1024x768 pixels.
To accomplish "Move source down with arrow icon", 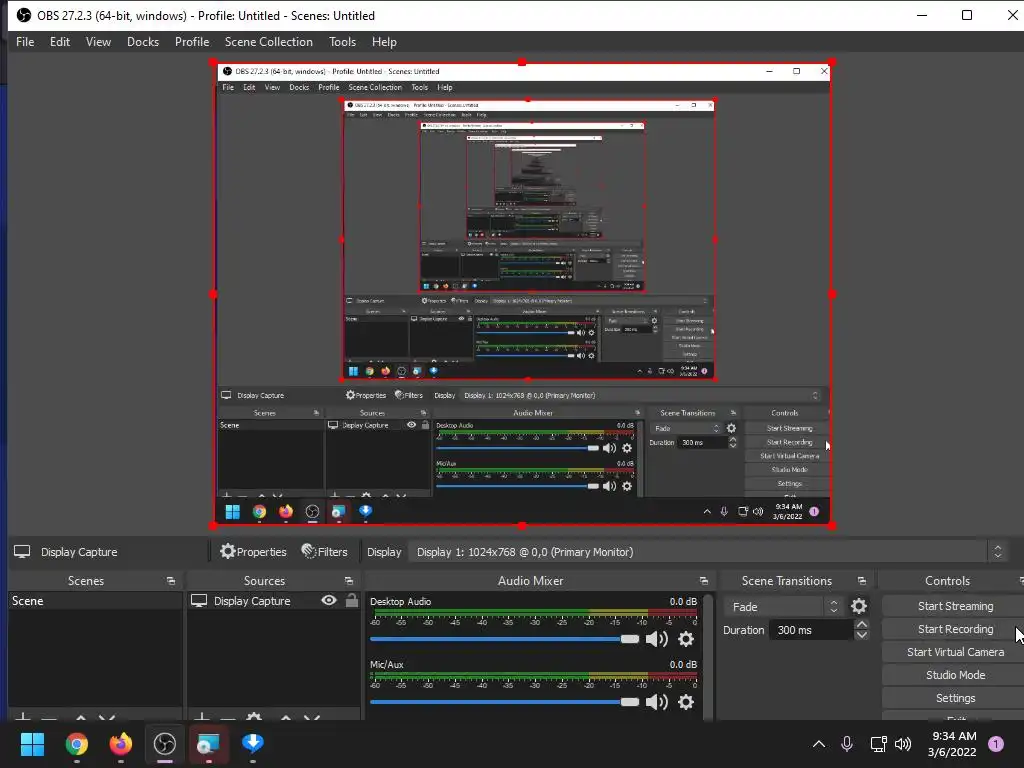I will tap(312, 718).
